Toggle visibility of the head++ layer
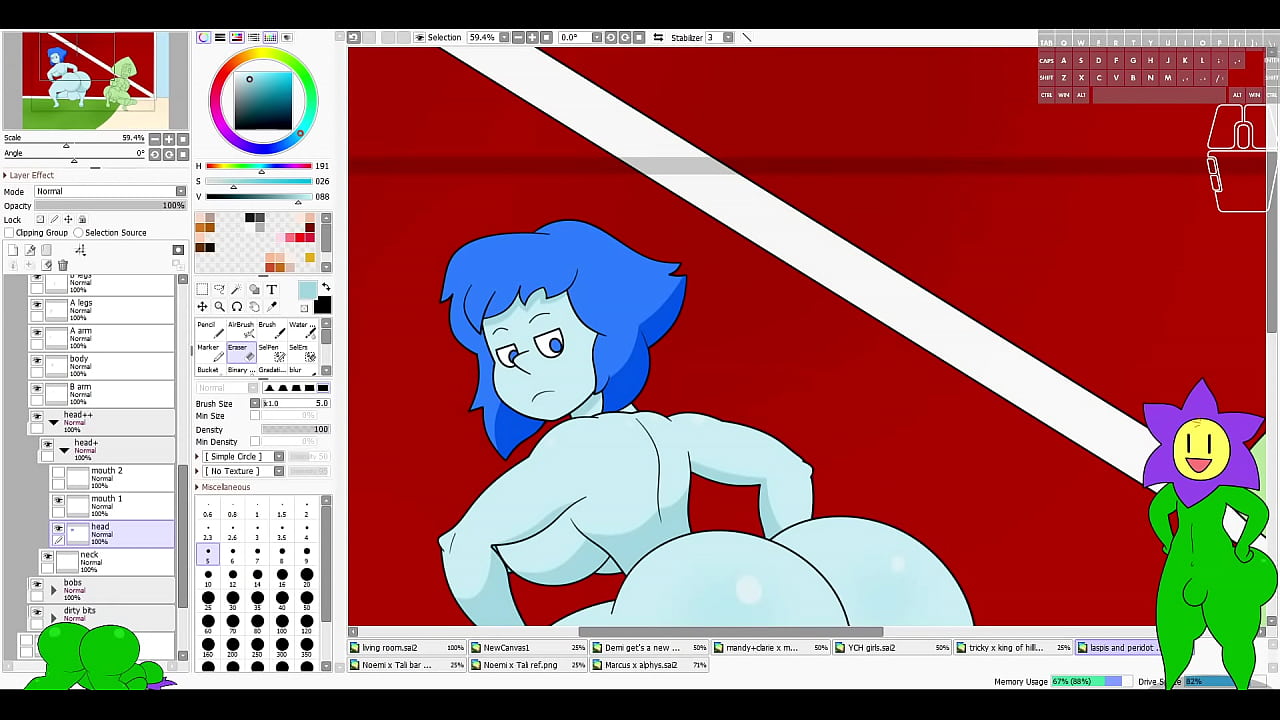The height and width of the screenshot is (720, 1280). coord(38,416)
